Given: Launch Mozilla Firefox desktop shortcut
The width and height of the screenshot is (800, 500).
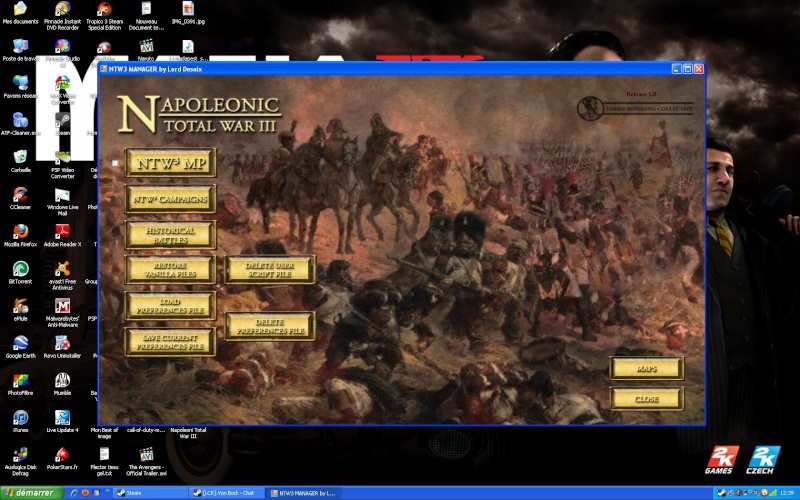Looking at the screenshot, I should [20, 235].
